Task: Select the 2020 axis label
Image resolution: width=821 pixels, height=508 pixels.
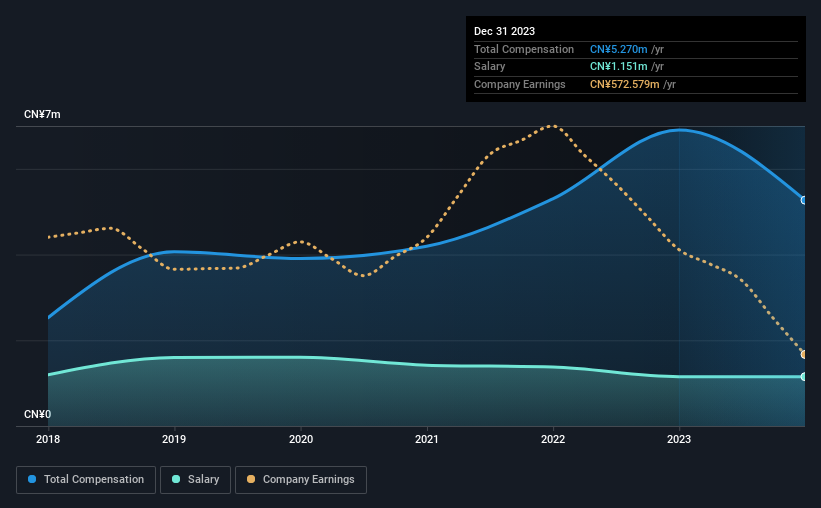Action: coord(301,439)
